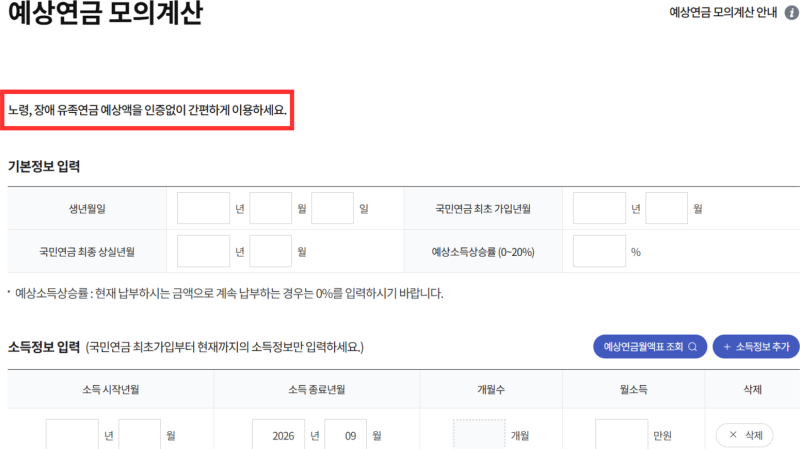
Task: Click the 월소득 만원 input field
Action: click(x=621, y=435)
